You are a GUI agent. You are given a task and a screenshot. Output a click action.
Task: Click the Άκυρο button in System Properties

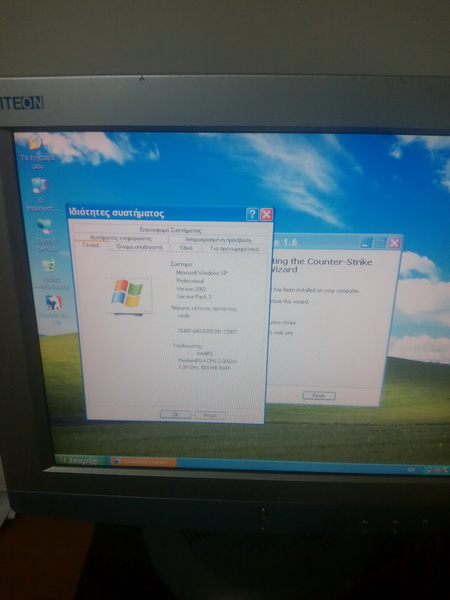(x=210, y=415)
